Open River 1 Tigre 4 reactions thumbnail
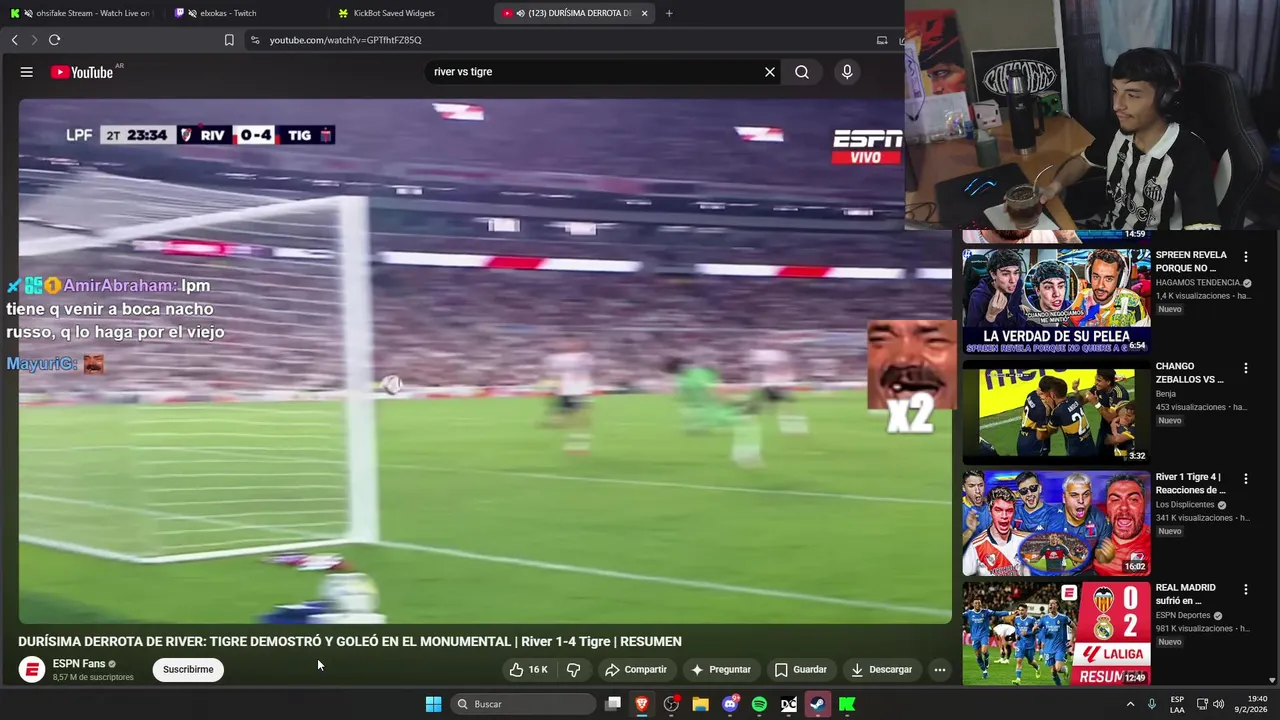 [1056, 523]
